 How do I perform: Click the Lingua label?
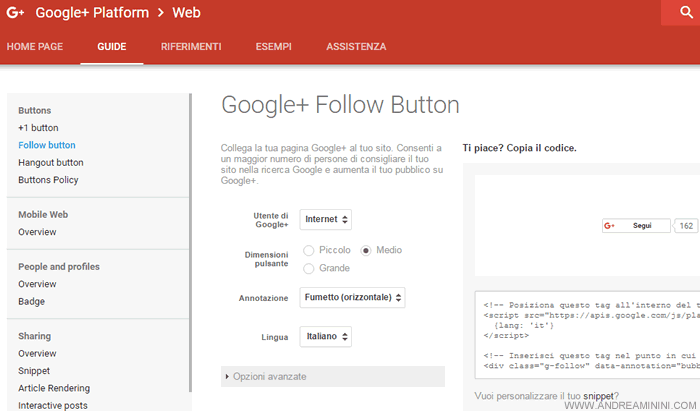[x=275, y=337]
